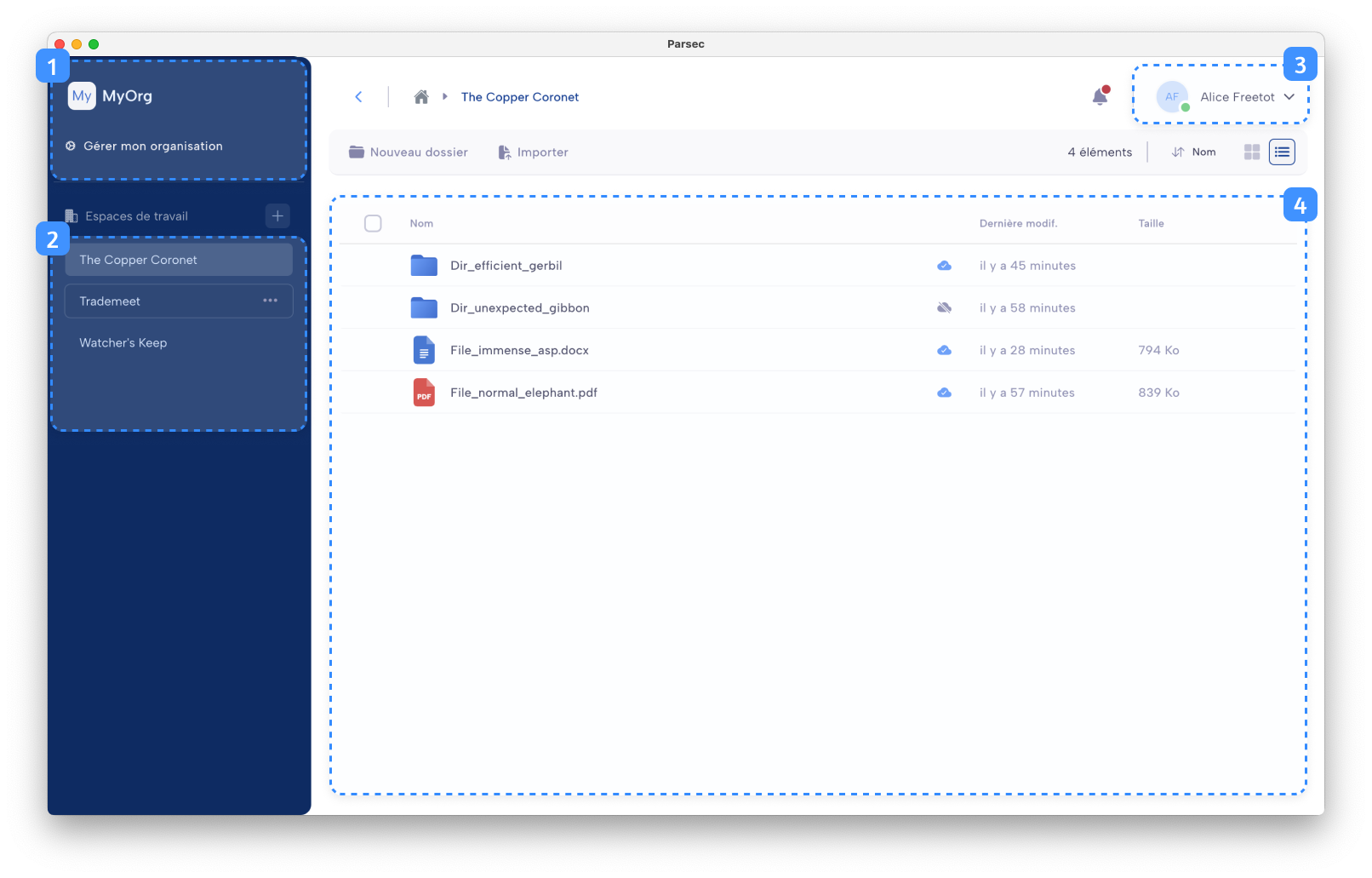Click cloud sync icon for Dir_efficient_gerbil
Viewport: 1372px width, 878px height.
(945, 266)
